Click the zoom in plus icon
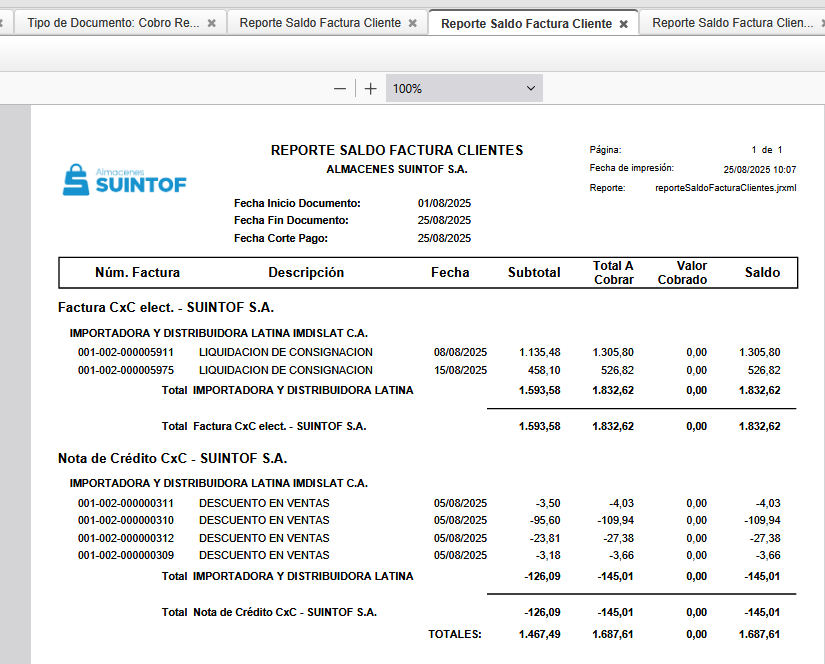825x664 pixels. click(371, 88)
